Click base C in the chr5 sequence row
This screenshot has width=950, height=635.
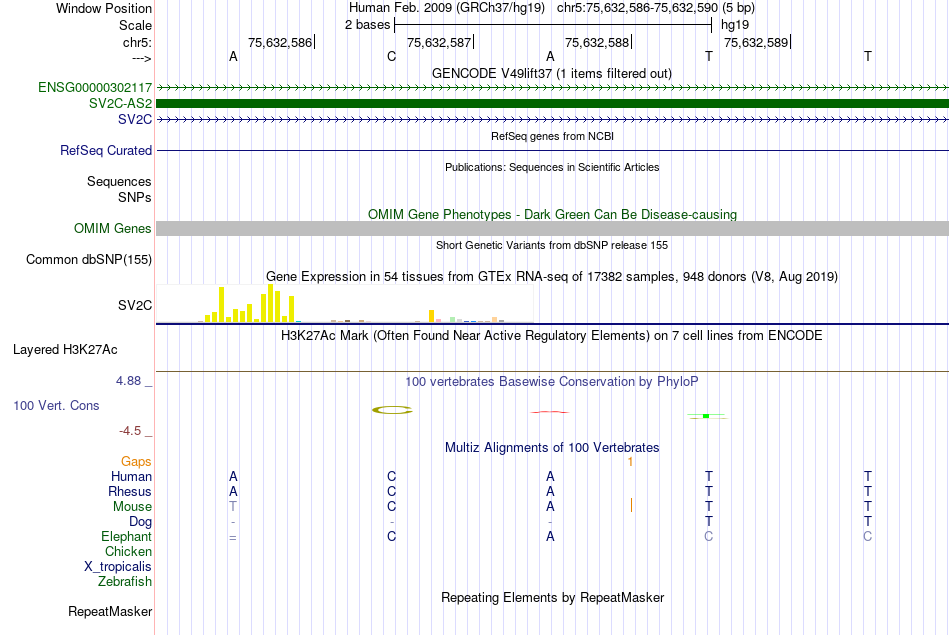(391, 56)
